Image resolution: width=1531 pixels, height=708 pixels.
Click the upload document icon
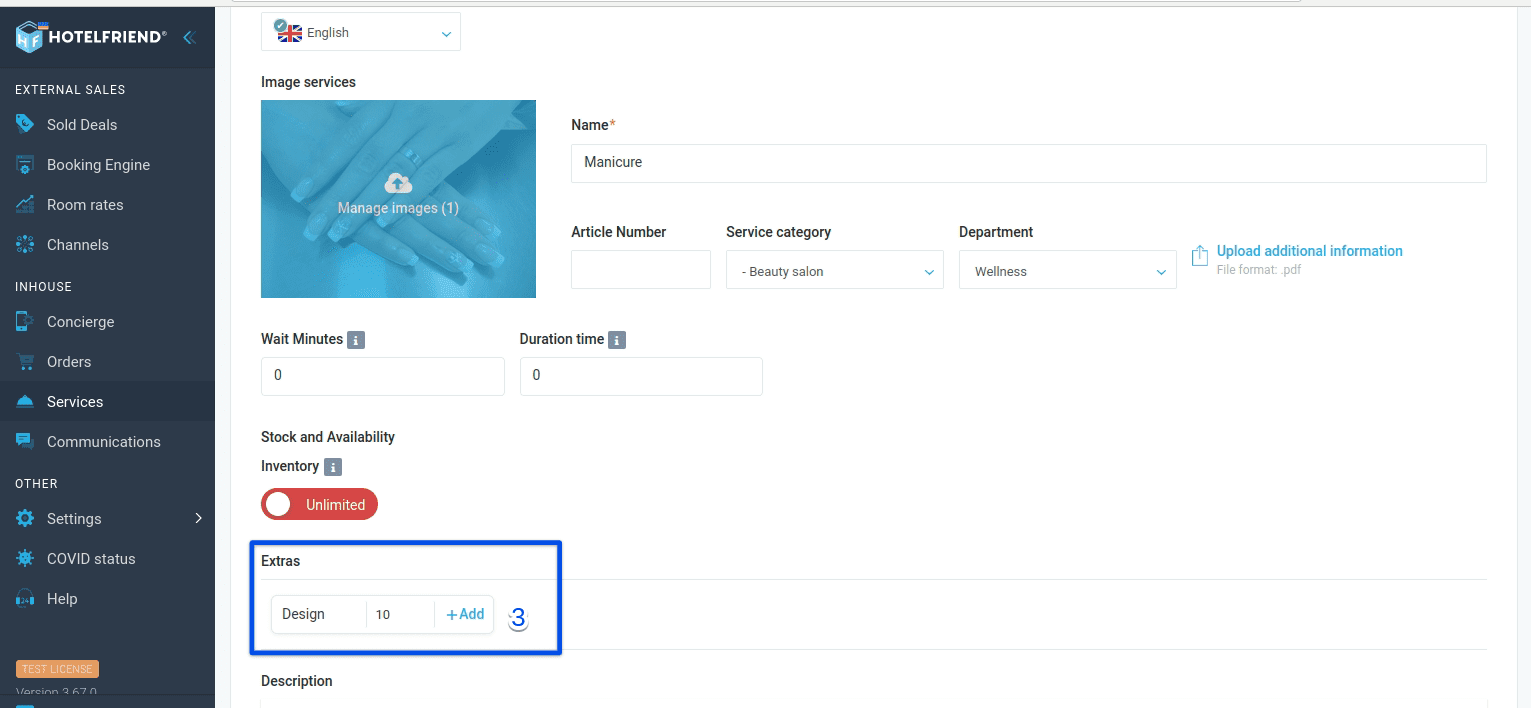(x=1200, y=256)
